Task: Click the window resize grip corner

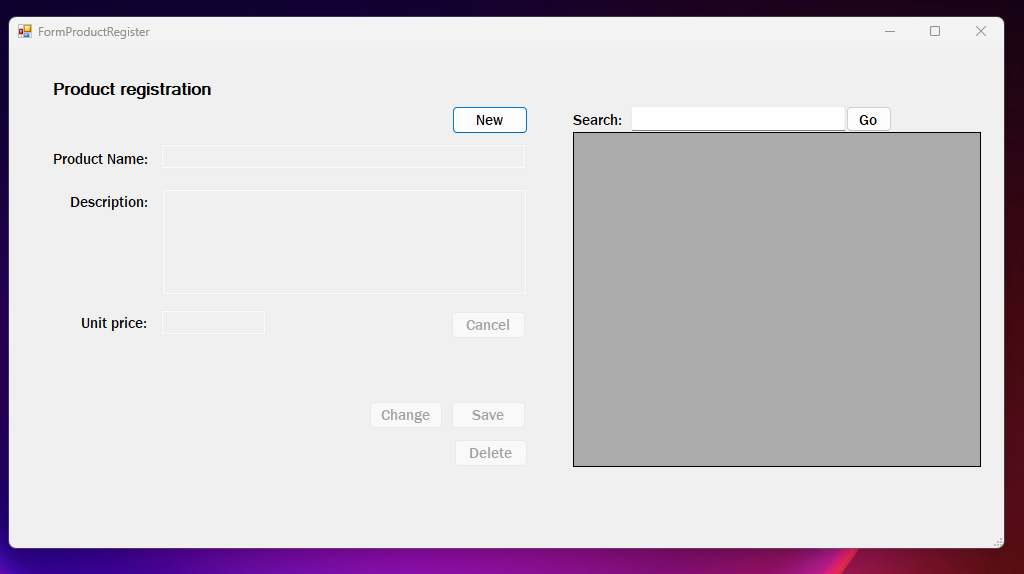Action: (998, 542)
